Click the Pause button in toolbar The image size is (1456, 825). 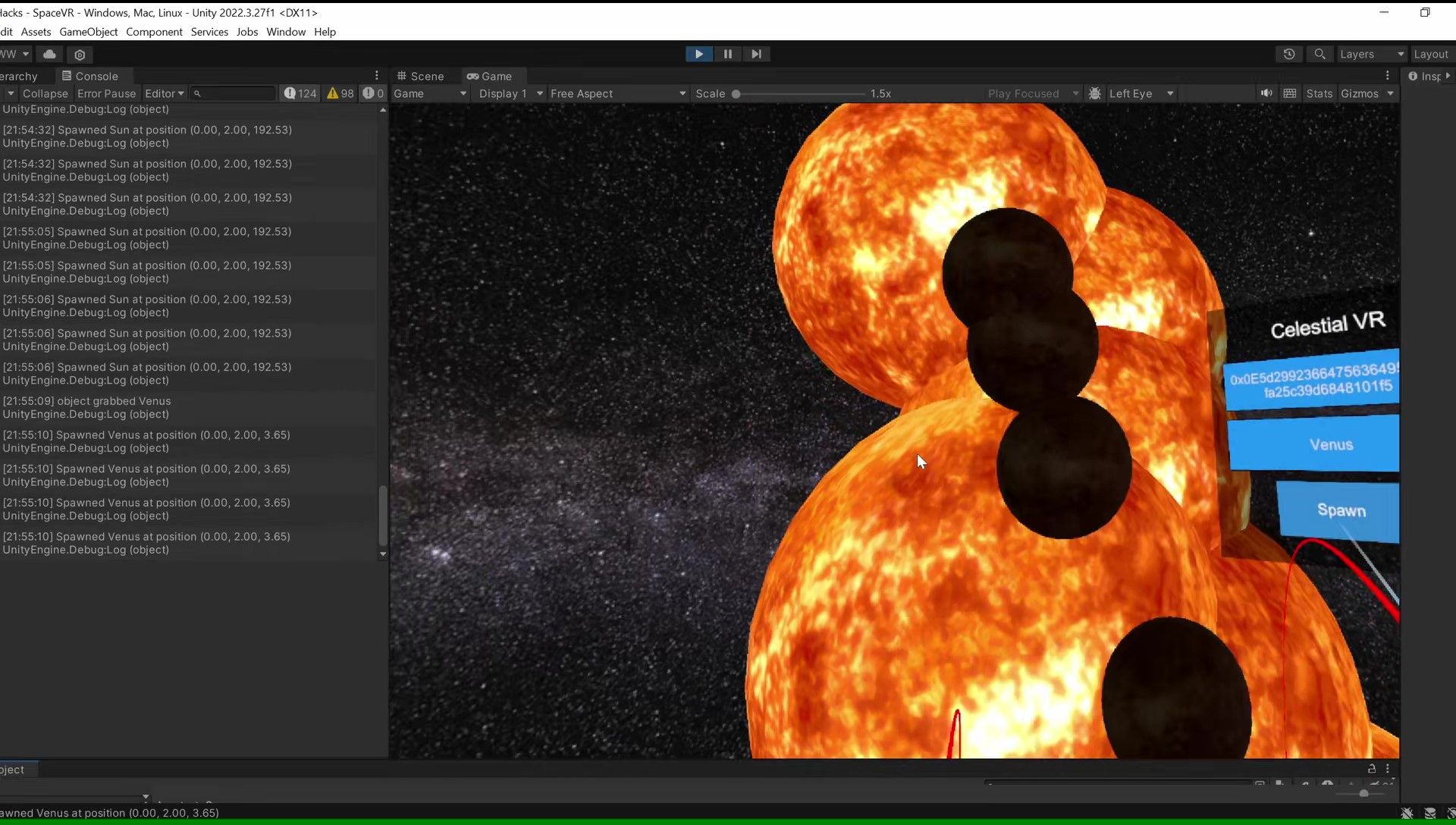[x=727, y=54]
